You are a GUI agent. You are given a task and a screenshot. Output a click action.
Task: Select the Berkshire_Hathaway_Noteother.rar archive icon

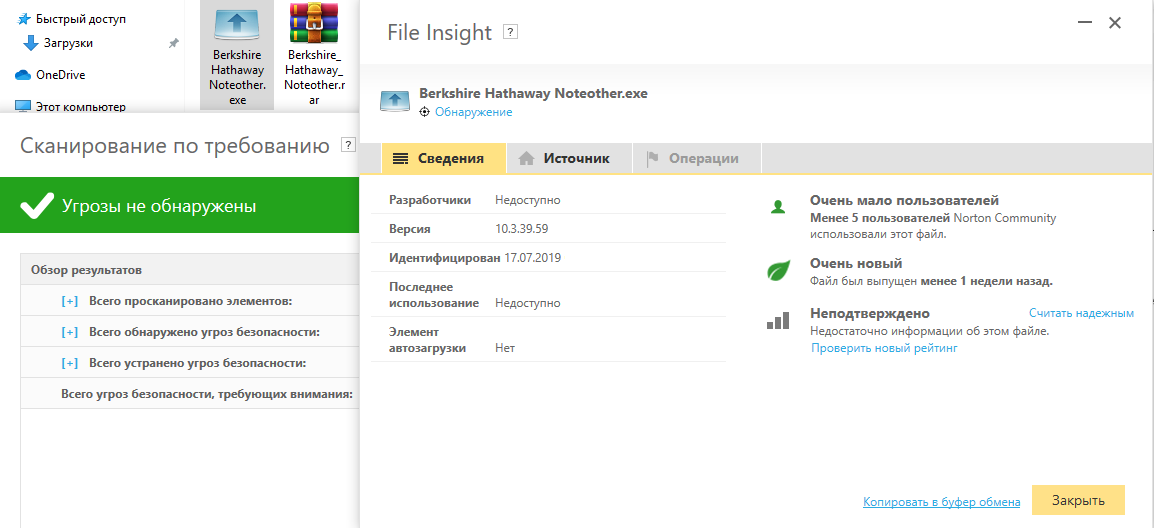[x=314, y=23]
